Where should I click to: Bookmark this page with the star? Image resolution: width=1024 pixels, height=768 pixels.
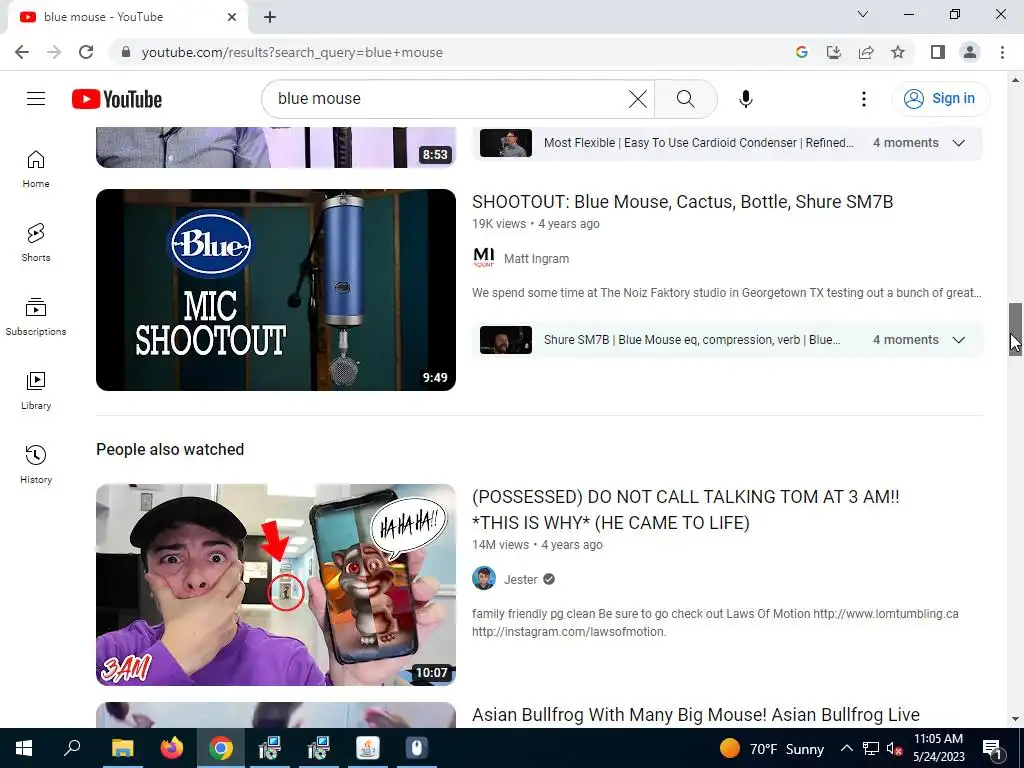898,52
